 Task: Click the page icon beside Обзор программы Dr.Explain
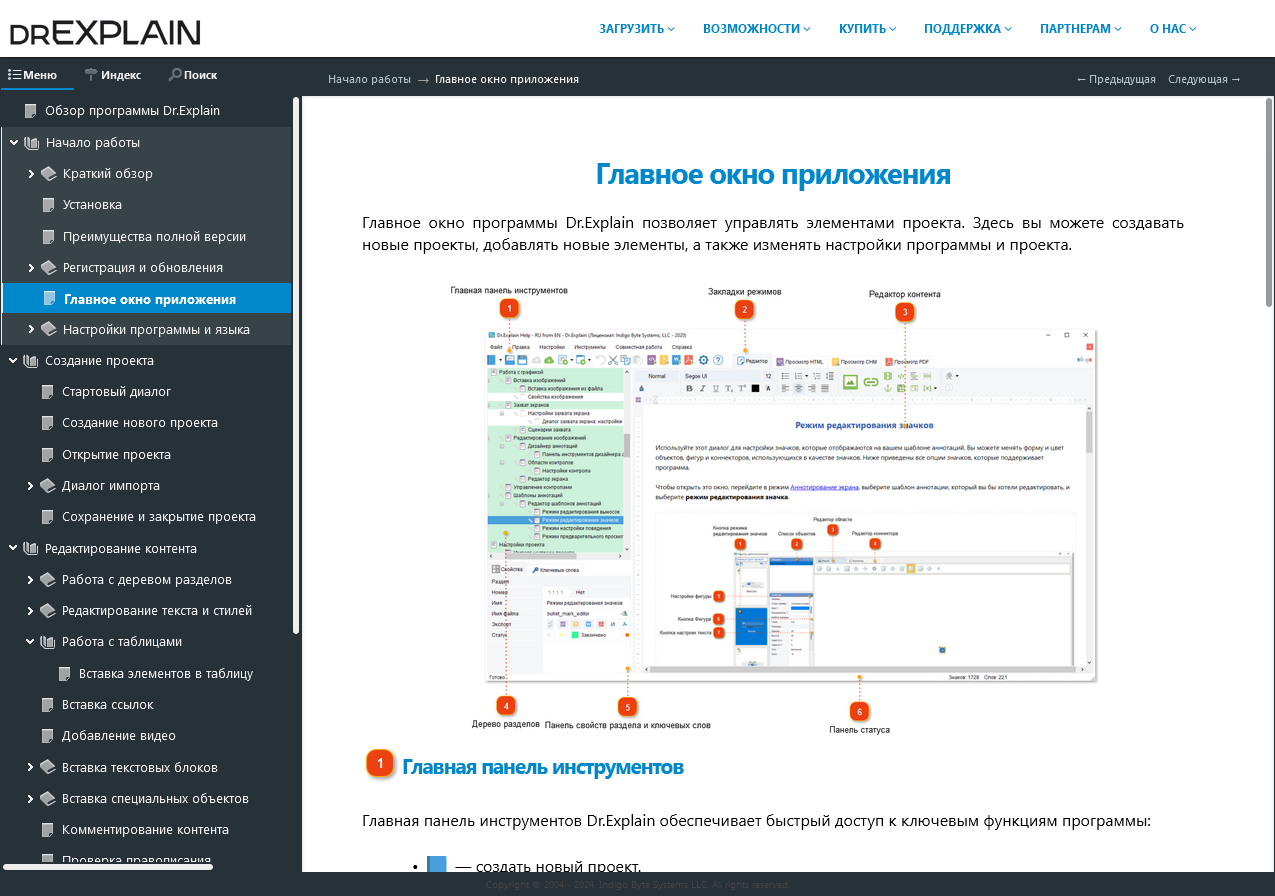tap(31, 111)
